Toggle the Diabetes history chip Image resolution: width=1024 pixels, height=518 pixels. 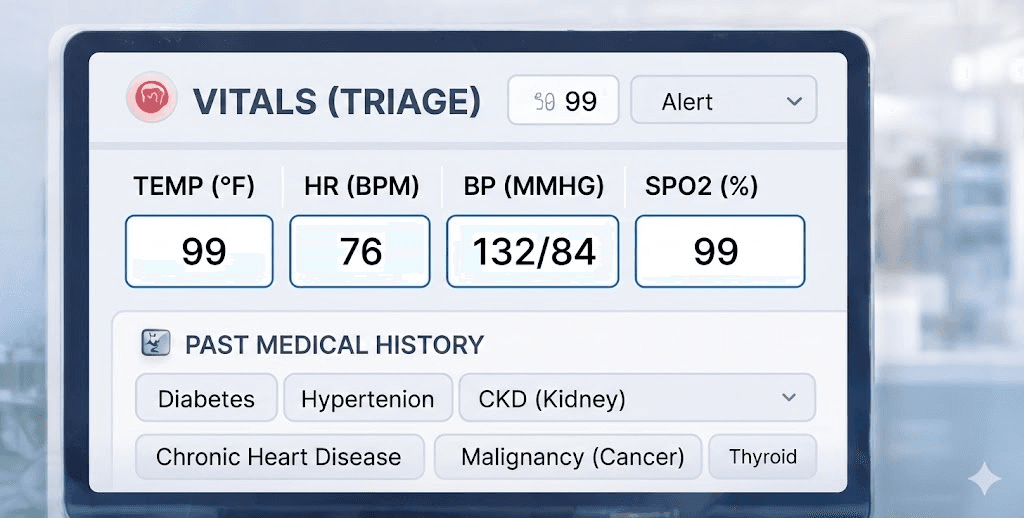click(206, 399)
